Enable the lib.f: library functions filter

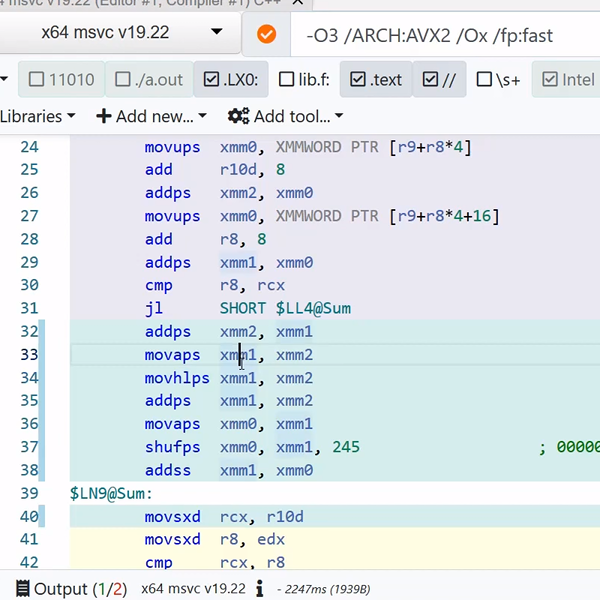click(x=301, y=80)
